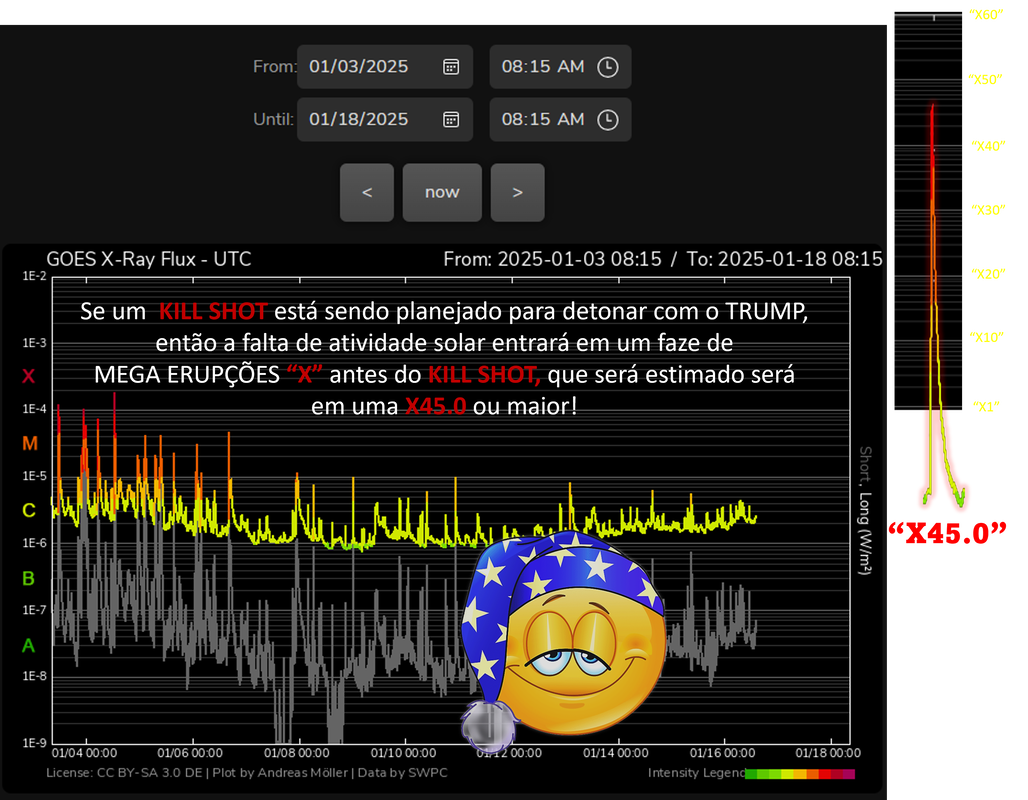Click the From time field showing 08:15 AM

pos(561,67)
